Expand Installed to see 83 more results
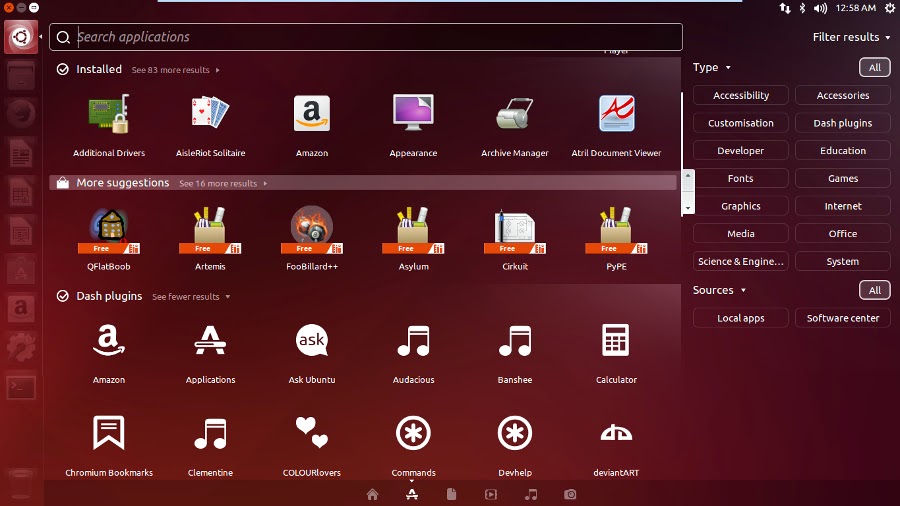Image resolution: width=900 pixels, height=506 pixels. pyautogui.click(x=176, y=70)
